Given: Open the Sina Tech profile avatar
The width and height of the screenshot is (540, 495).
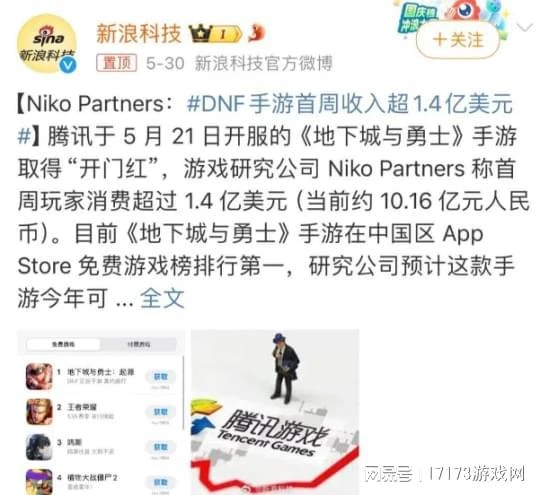Looking at the screenshot, I should [46, 44].
